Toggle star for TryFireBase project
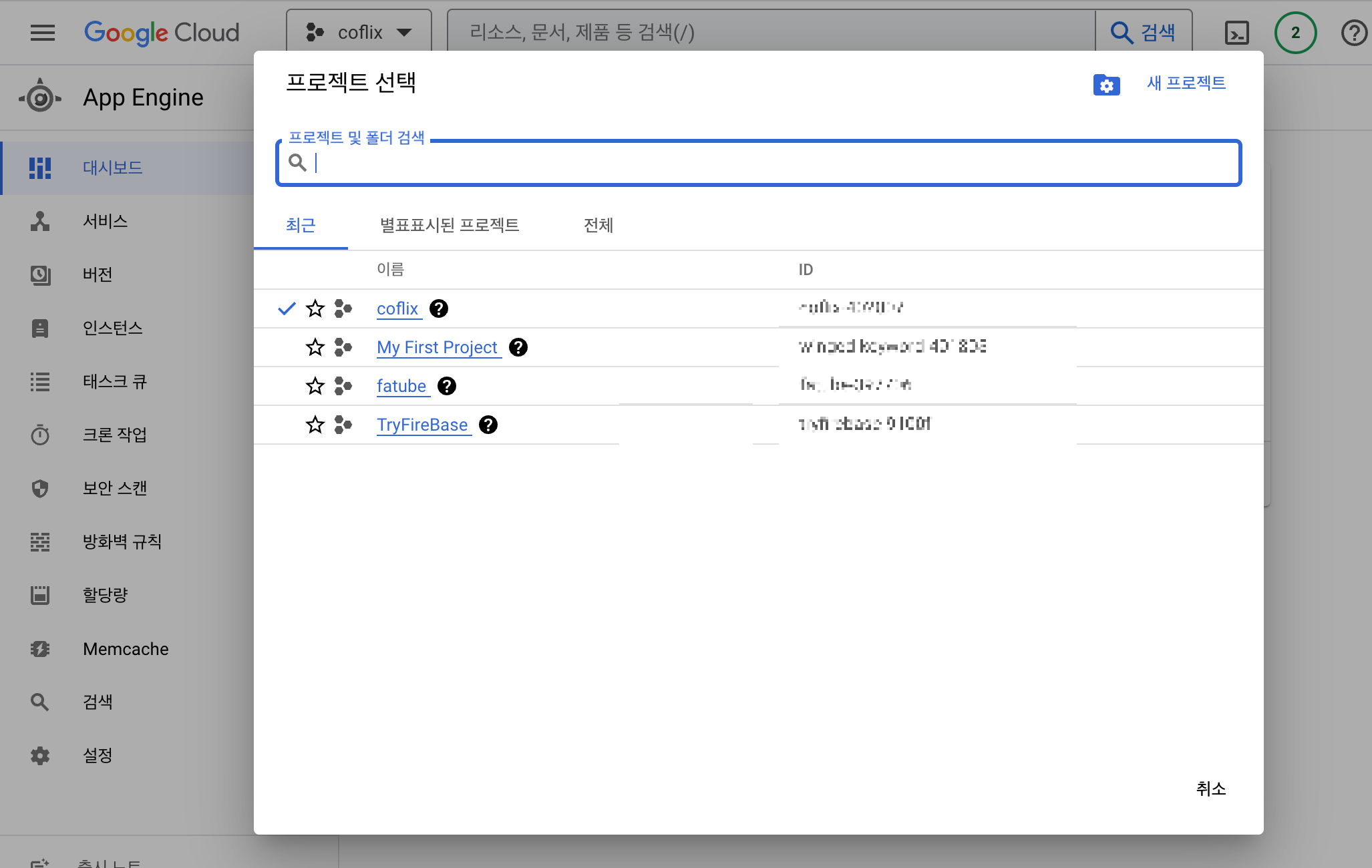The width and height of the screenshot is (1372, 868). (x=315, y=425)
